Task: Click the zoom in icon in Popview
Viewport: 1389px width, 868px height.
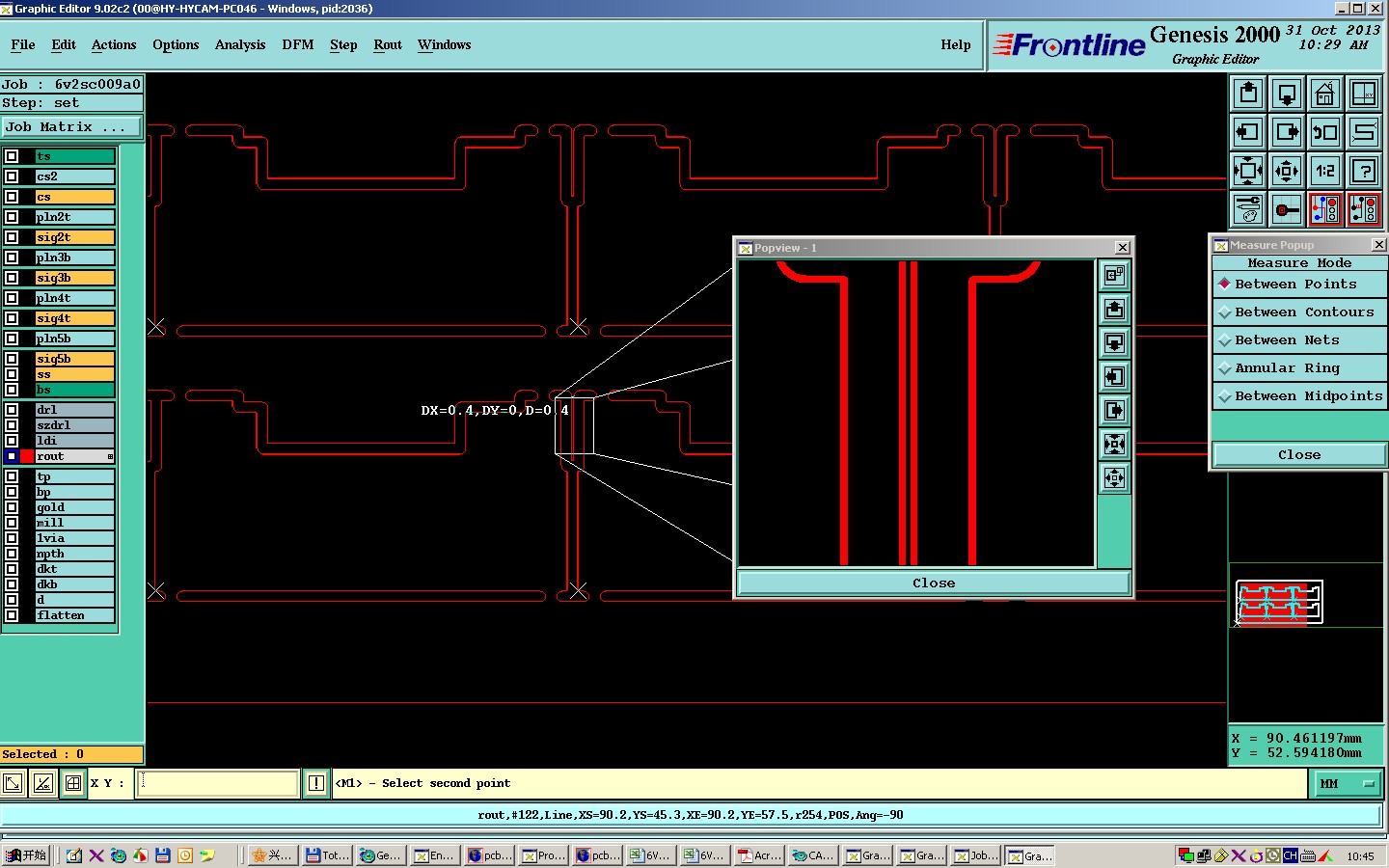Action: [x=1114, y=445]
